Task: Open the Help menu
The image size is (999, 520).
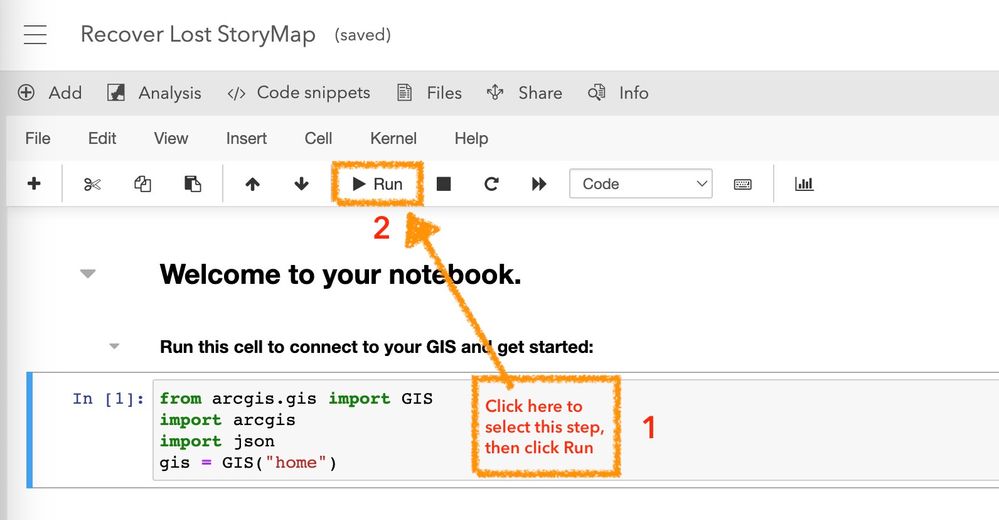Action: [x=471, y=138]
